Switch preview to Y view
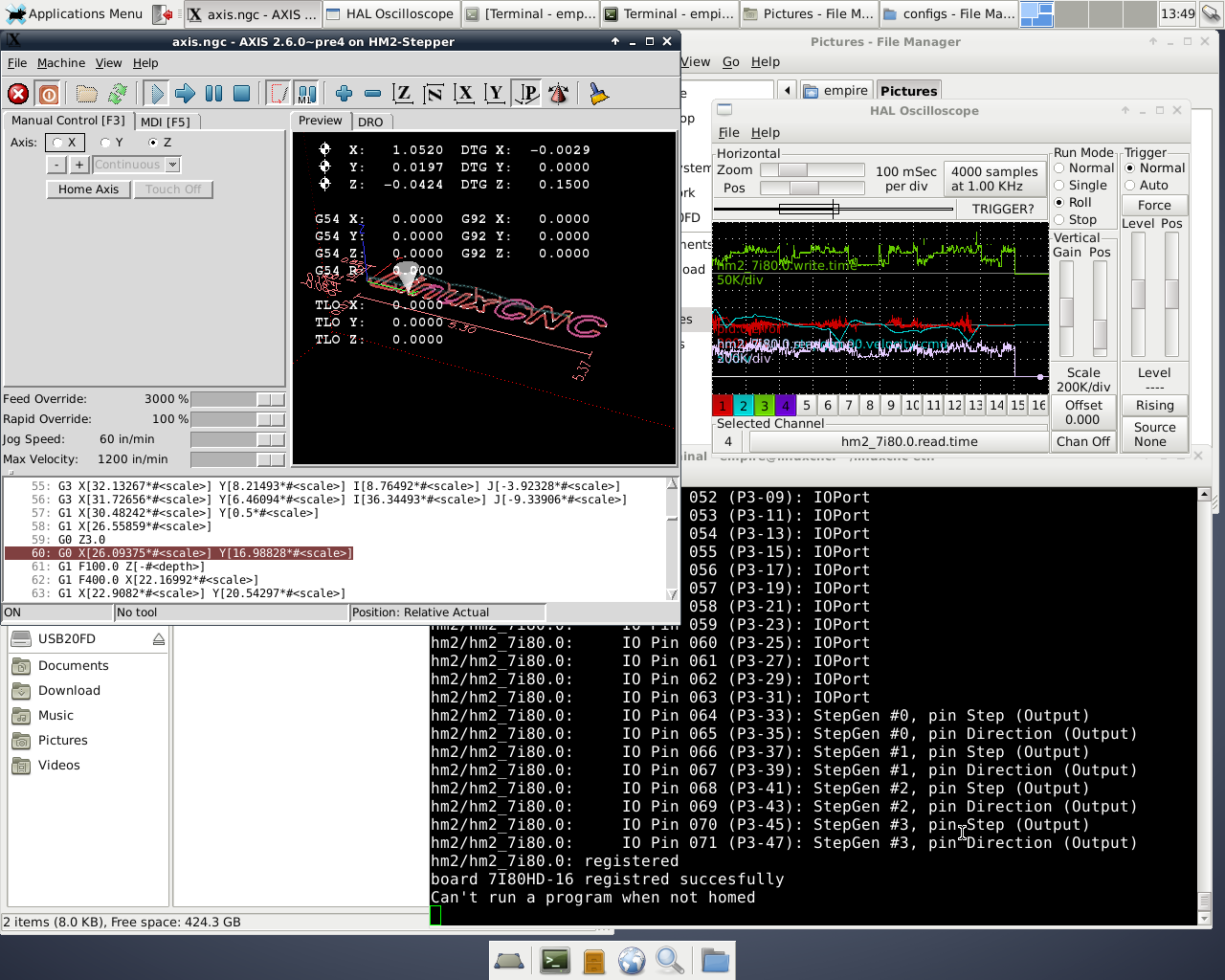 point(495,94)
